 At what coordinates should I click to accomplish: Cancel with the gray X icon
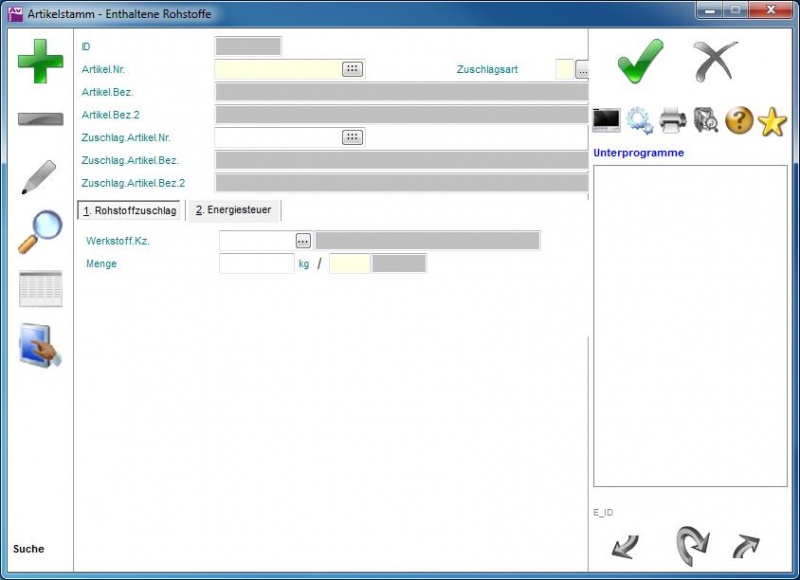715,62
